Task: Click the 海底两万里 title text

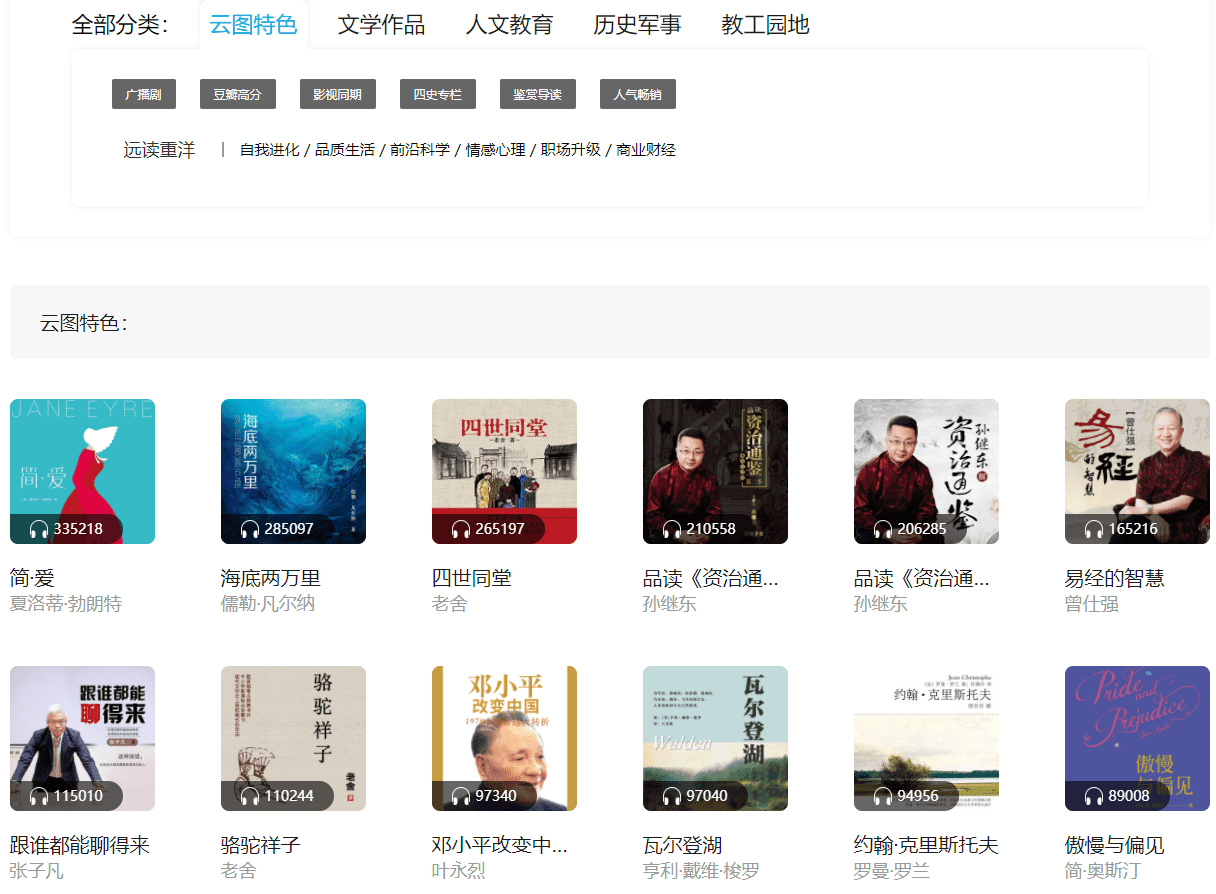Action: click(x=271, y=578)
